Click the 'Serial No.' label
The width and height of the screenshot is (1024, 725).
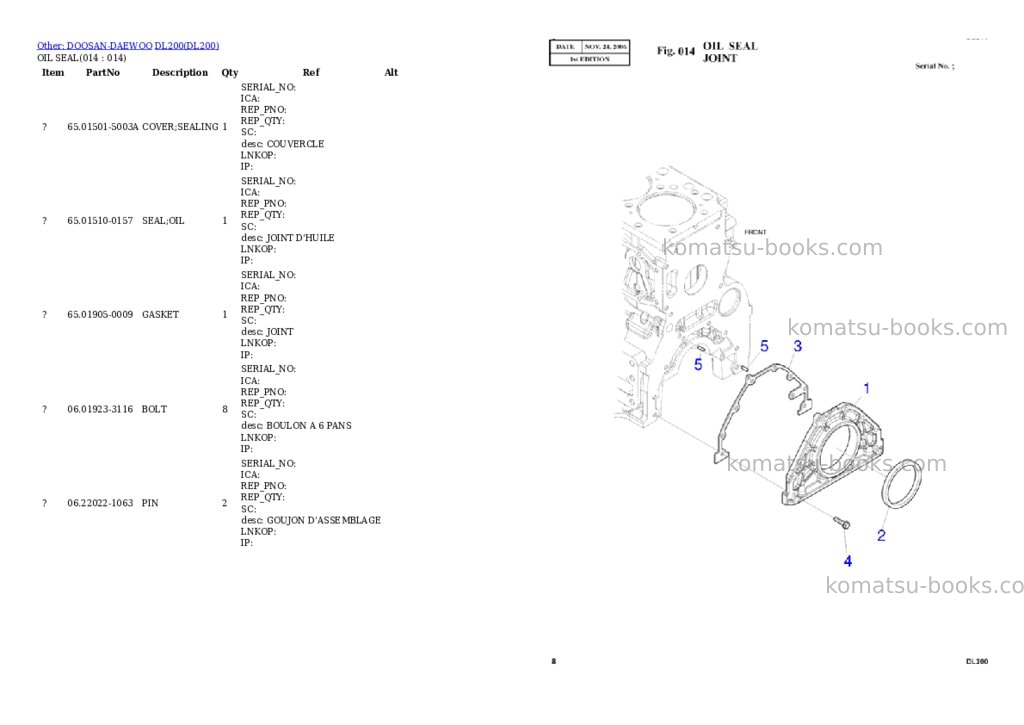(x=935, y=66)
